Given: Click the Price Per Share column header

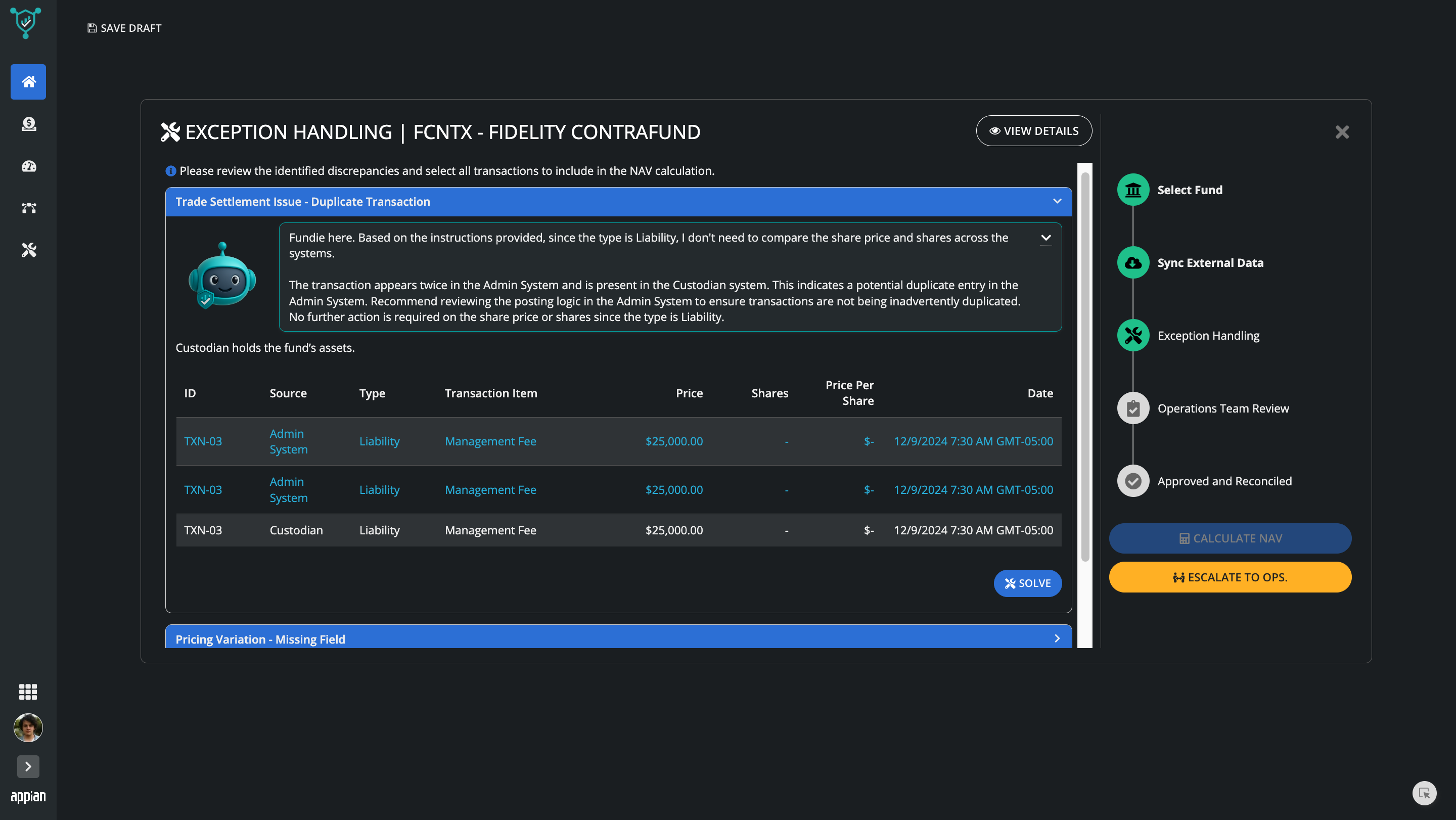Looking at the screenshot, I should coord(849,393).
